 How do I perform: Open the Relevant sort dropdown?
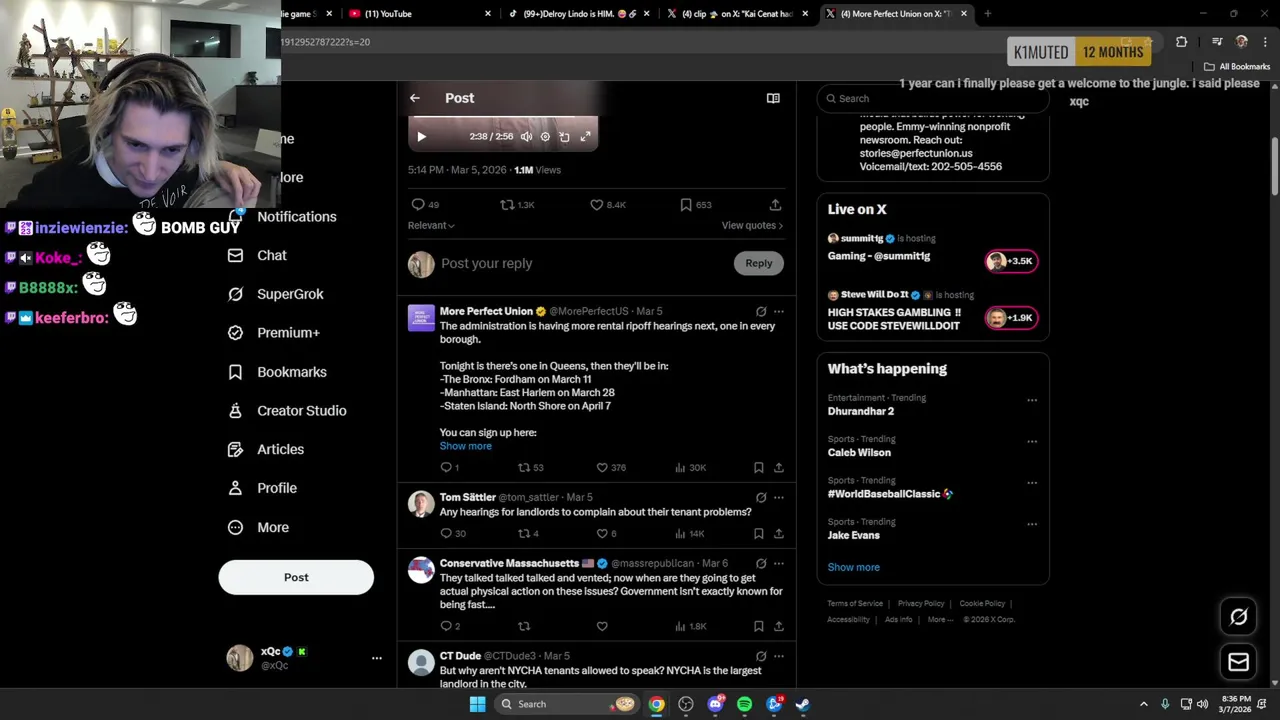(x=431, y=225)
